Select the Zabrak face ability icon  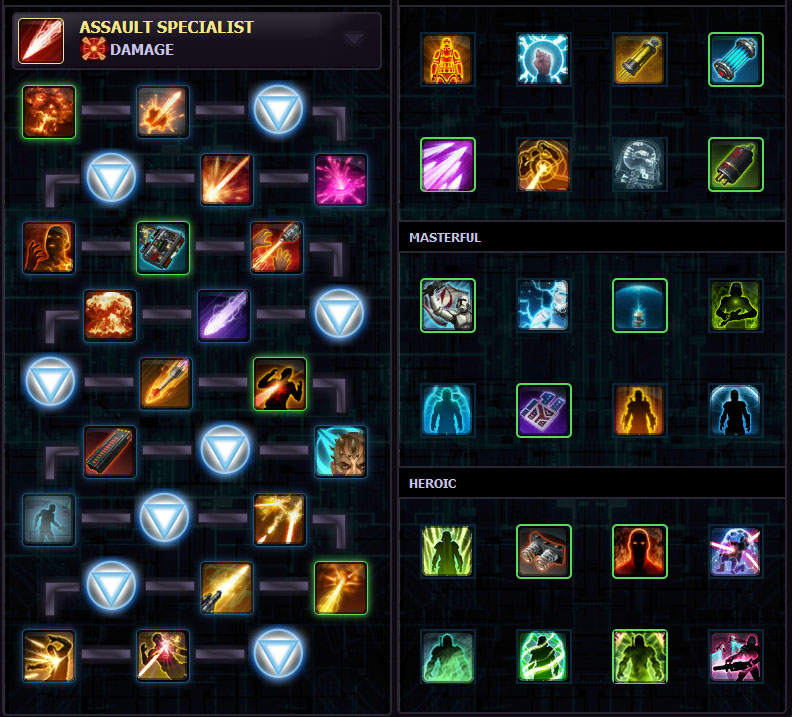pyautogui.click(x=340, y=452)
